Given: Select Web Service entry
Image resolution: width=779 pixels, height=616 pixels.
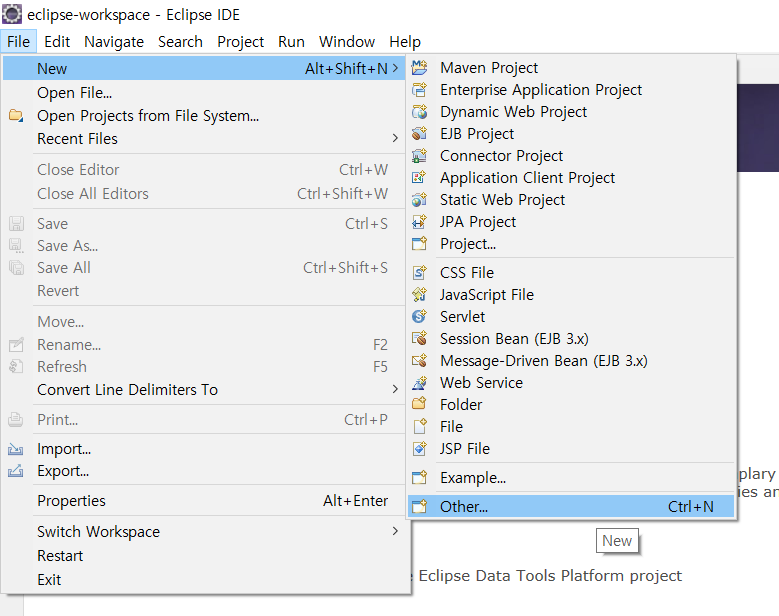Looking at the screenshot, I should tap(571, 383).
